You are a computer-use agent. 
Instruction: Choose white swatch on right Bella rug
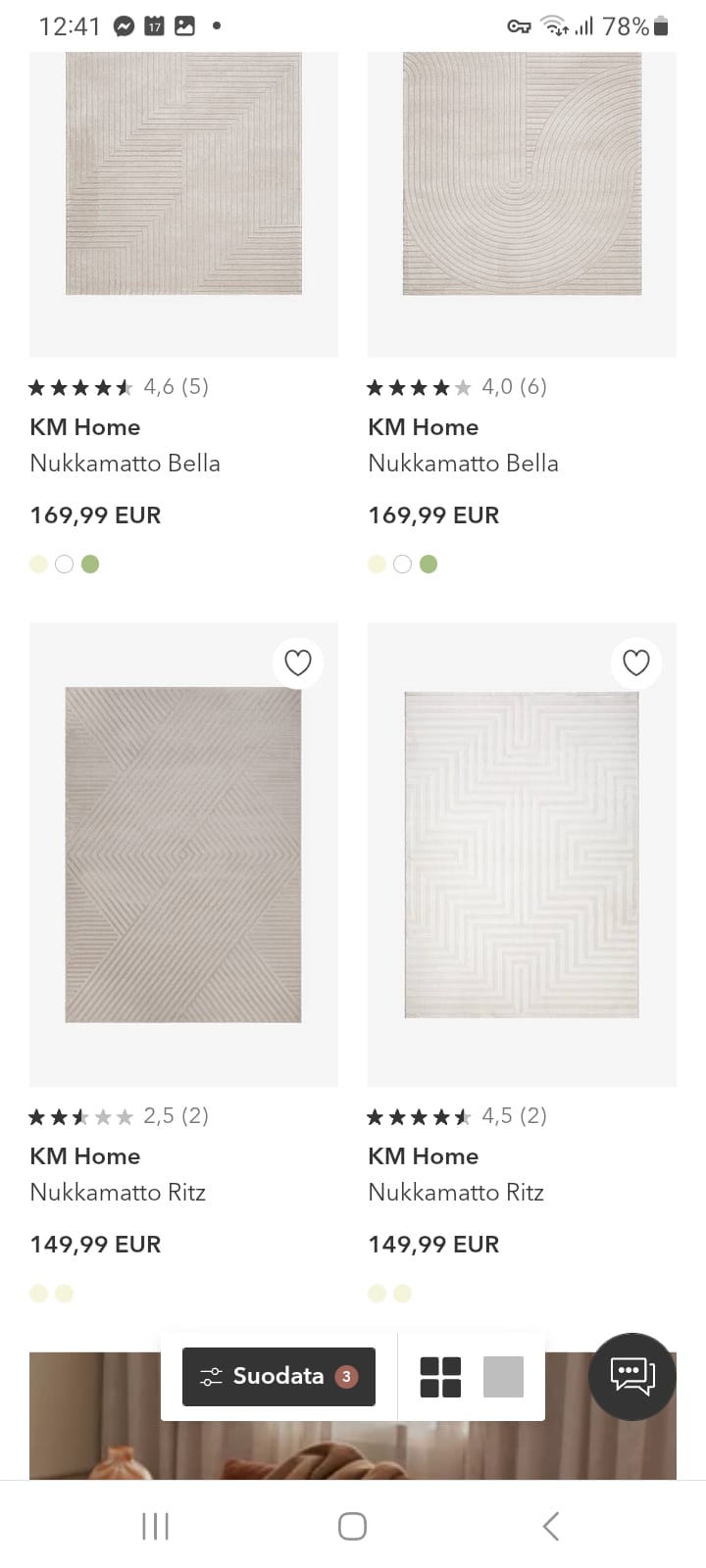tap(402, 564)
